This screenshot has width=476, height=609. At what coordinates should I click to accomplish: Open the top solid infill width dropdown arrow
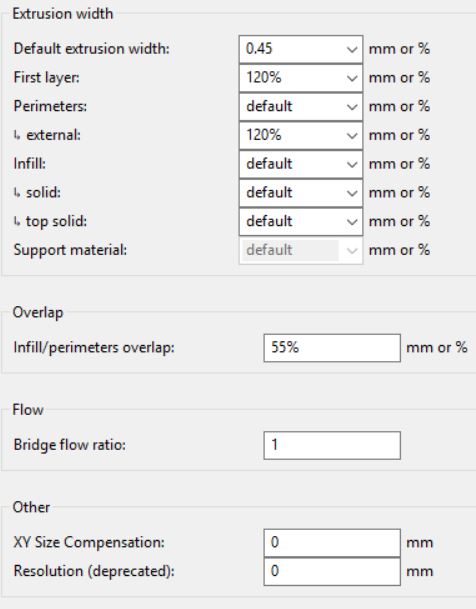tap(352, 222)
